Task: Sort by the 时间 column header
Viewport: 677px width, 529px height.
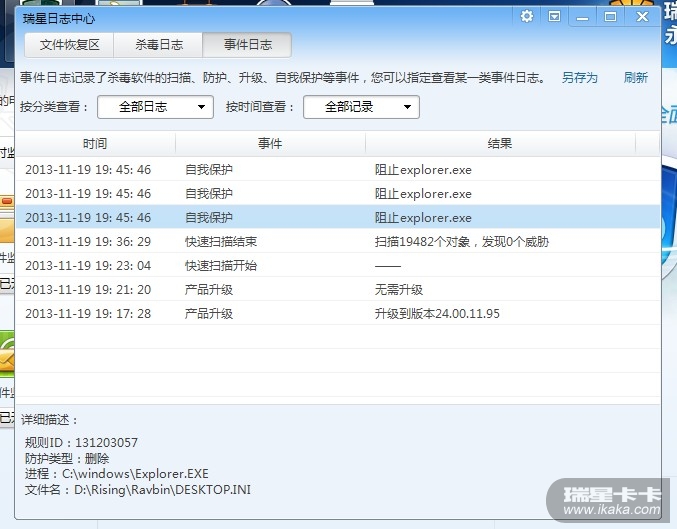Action: click(x=95, y=144)
